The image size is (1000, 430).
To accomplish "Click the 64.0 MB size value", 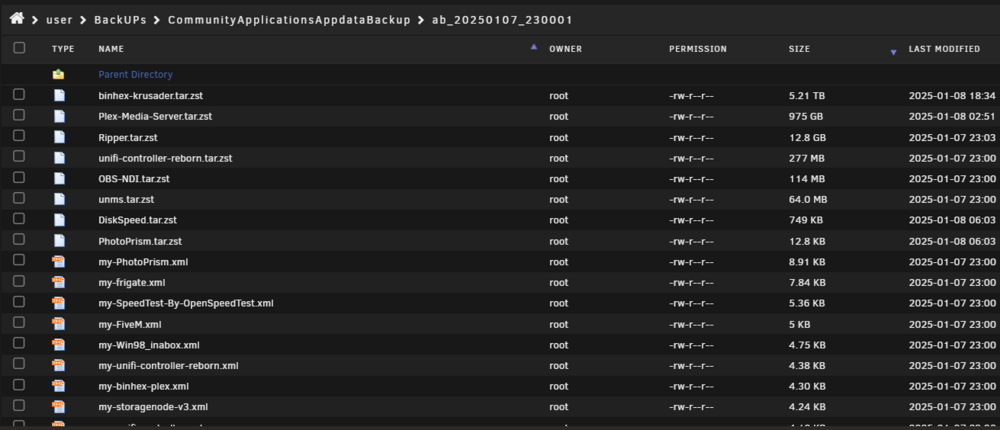I will pos(808,200).
